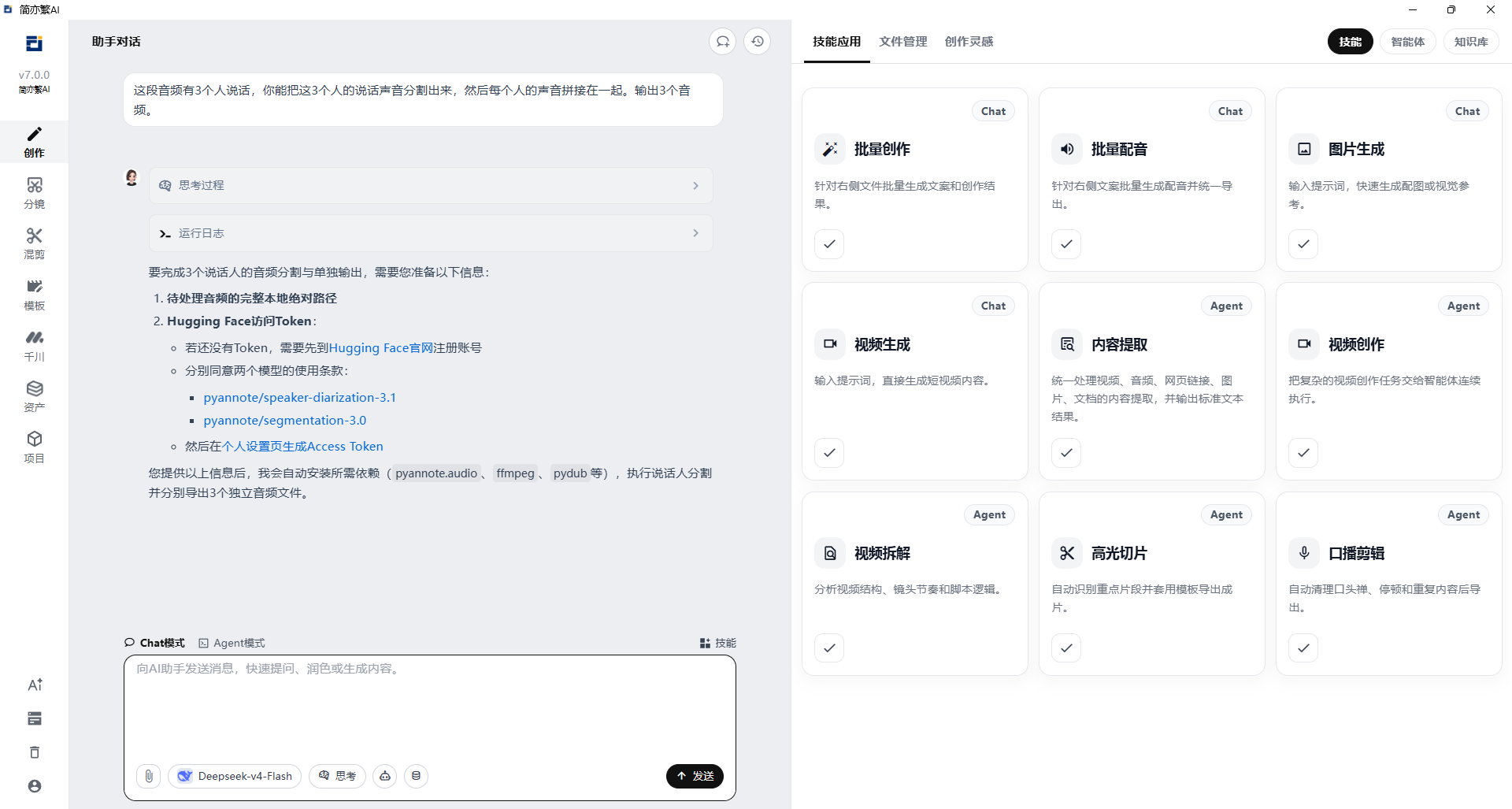
Task: Expand the 运行日志 panel
Action: 430,233
